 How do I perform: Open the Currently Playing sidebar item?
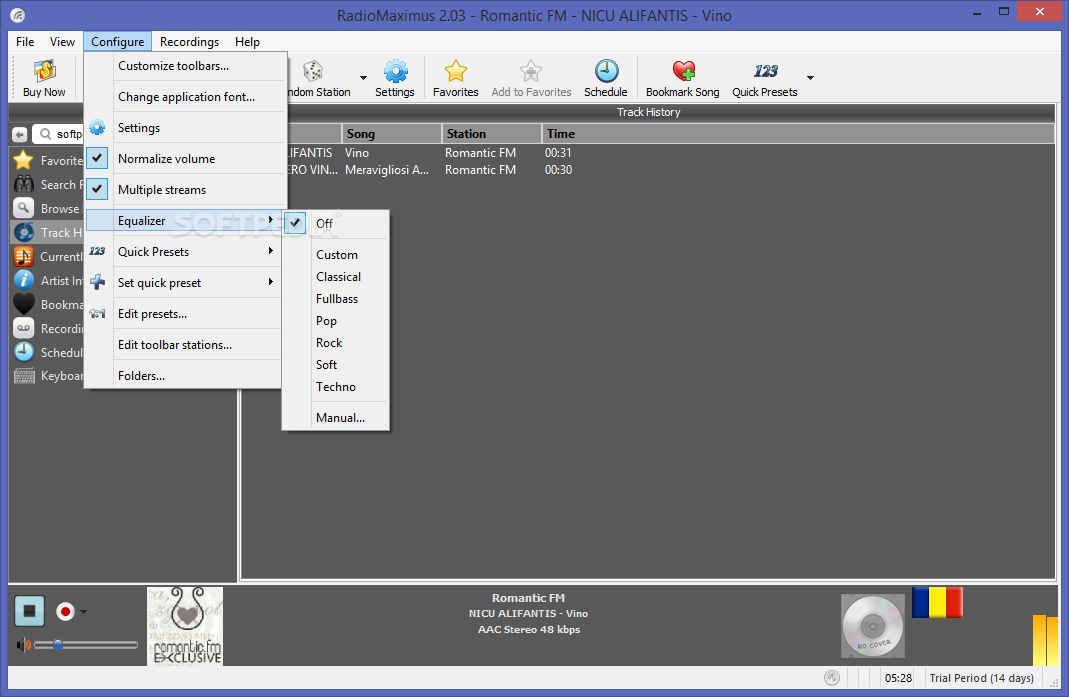click(x=47, y=256)
